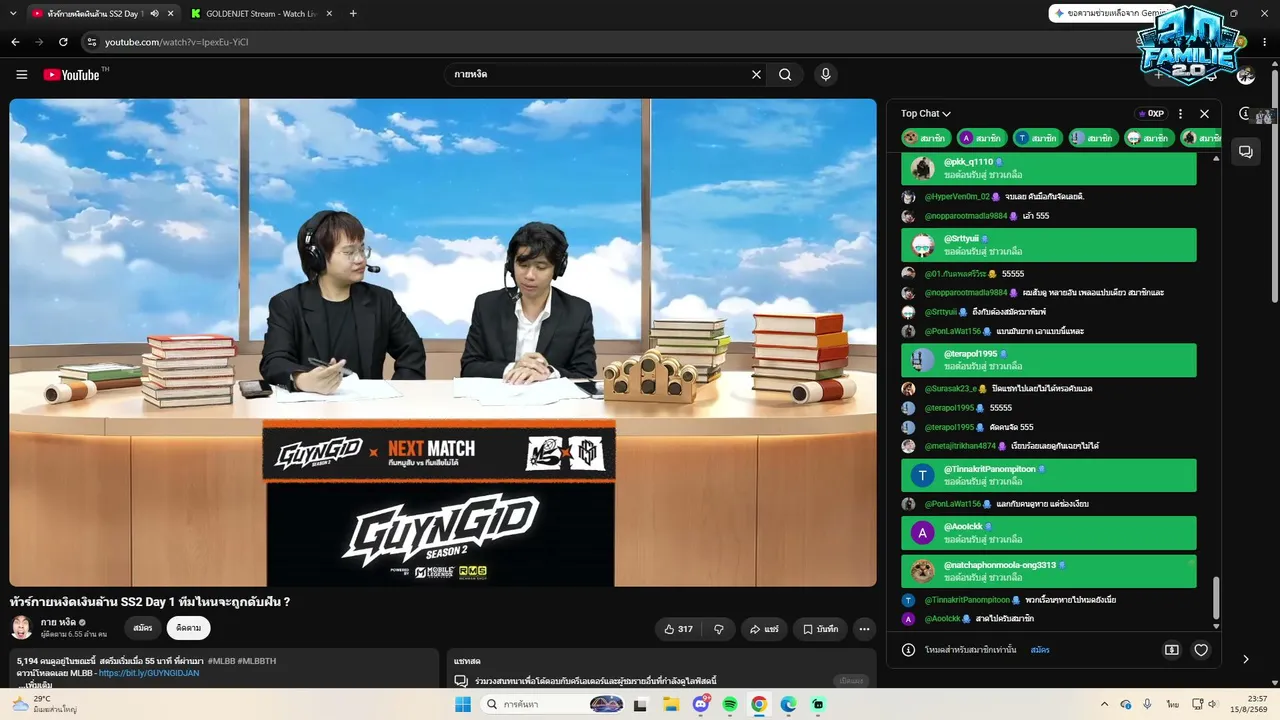The width and height of the screenshot is (1280, 720).
Task: Open Microsoft Edge from the taskbar
Action: 788,704
